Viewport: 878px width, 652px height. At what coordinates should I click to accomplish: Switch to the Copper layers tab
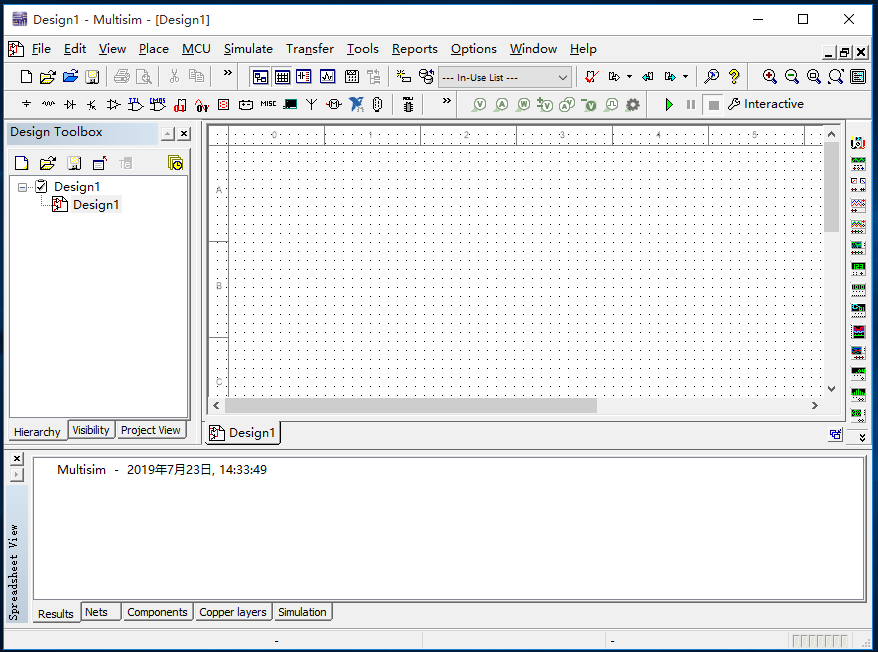coord(232,612)
